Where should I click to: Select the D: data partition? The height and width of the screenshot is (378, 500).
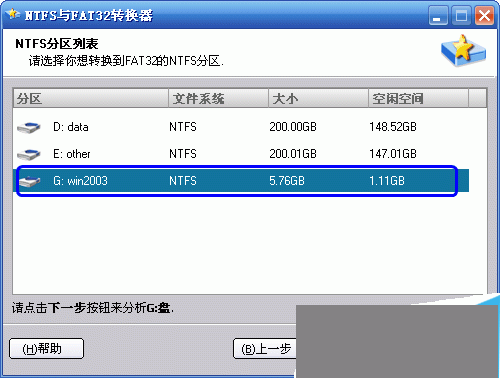tap(241, 127)
